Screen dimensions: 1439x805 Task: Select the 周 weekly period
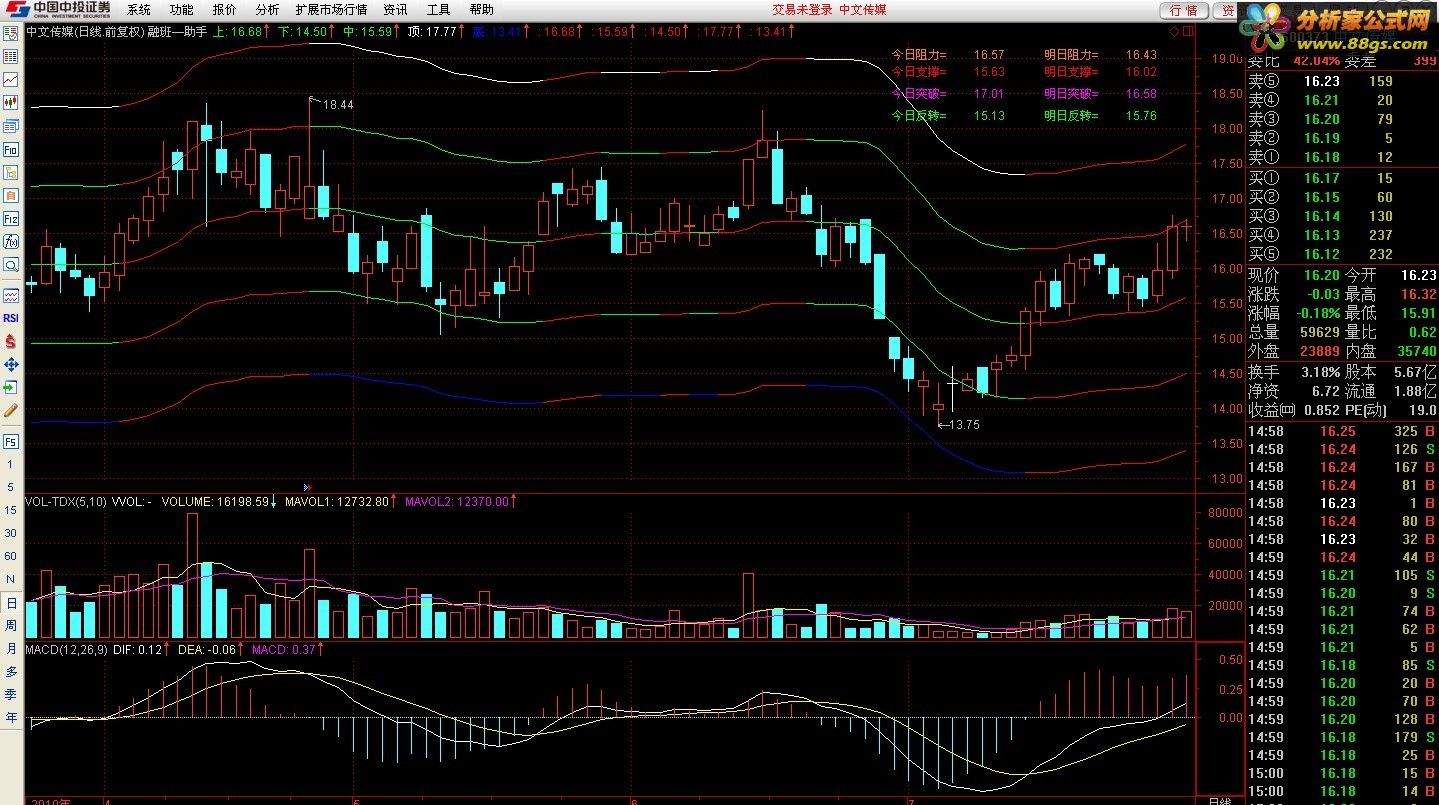point(11,626)
